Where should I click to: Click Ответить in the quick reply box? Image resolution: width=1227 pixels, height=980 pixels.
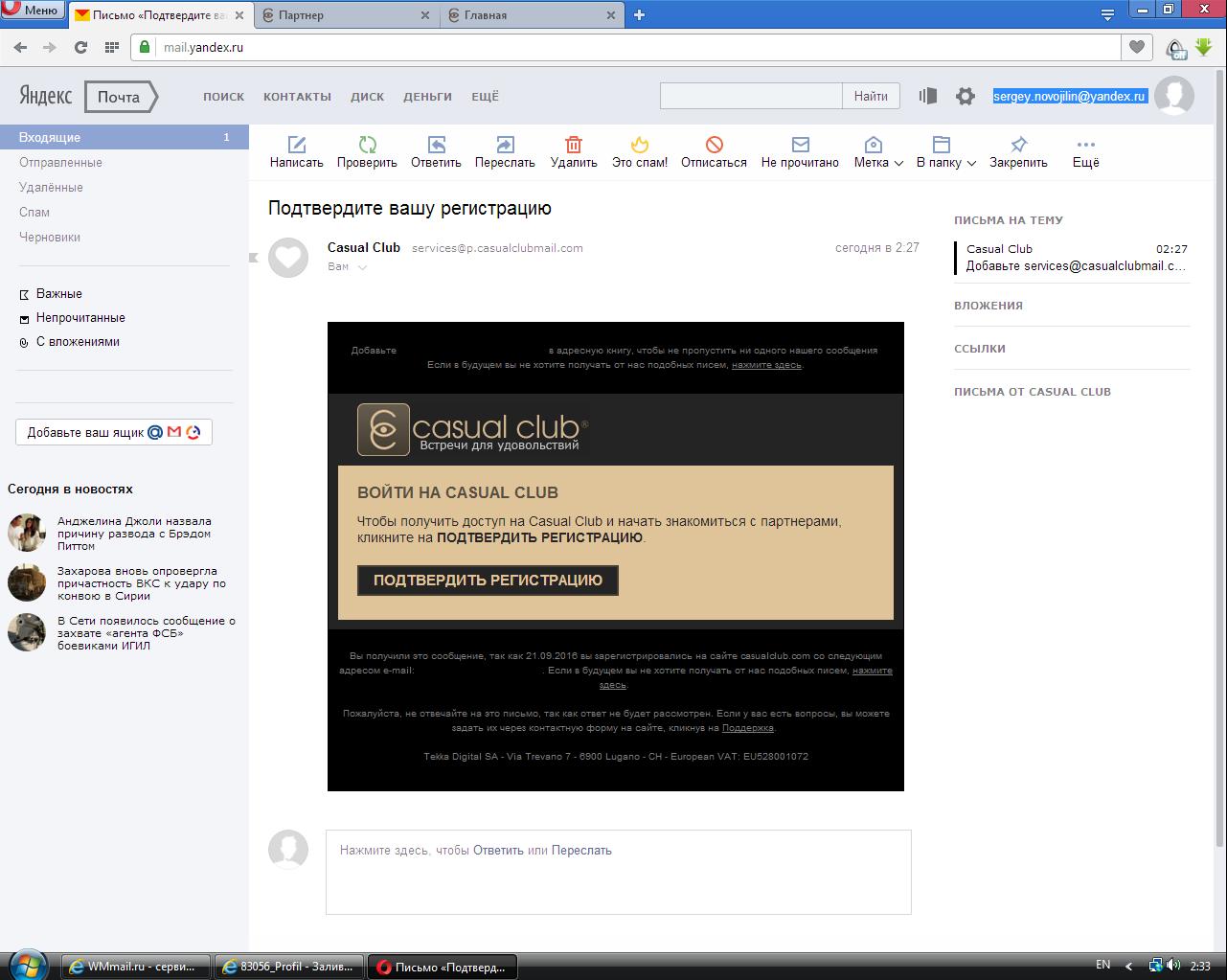pos(498,850)
